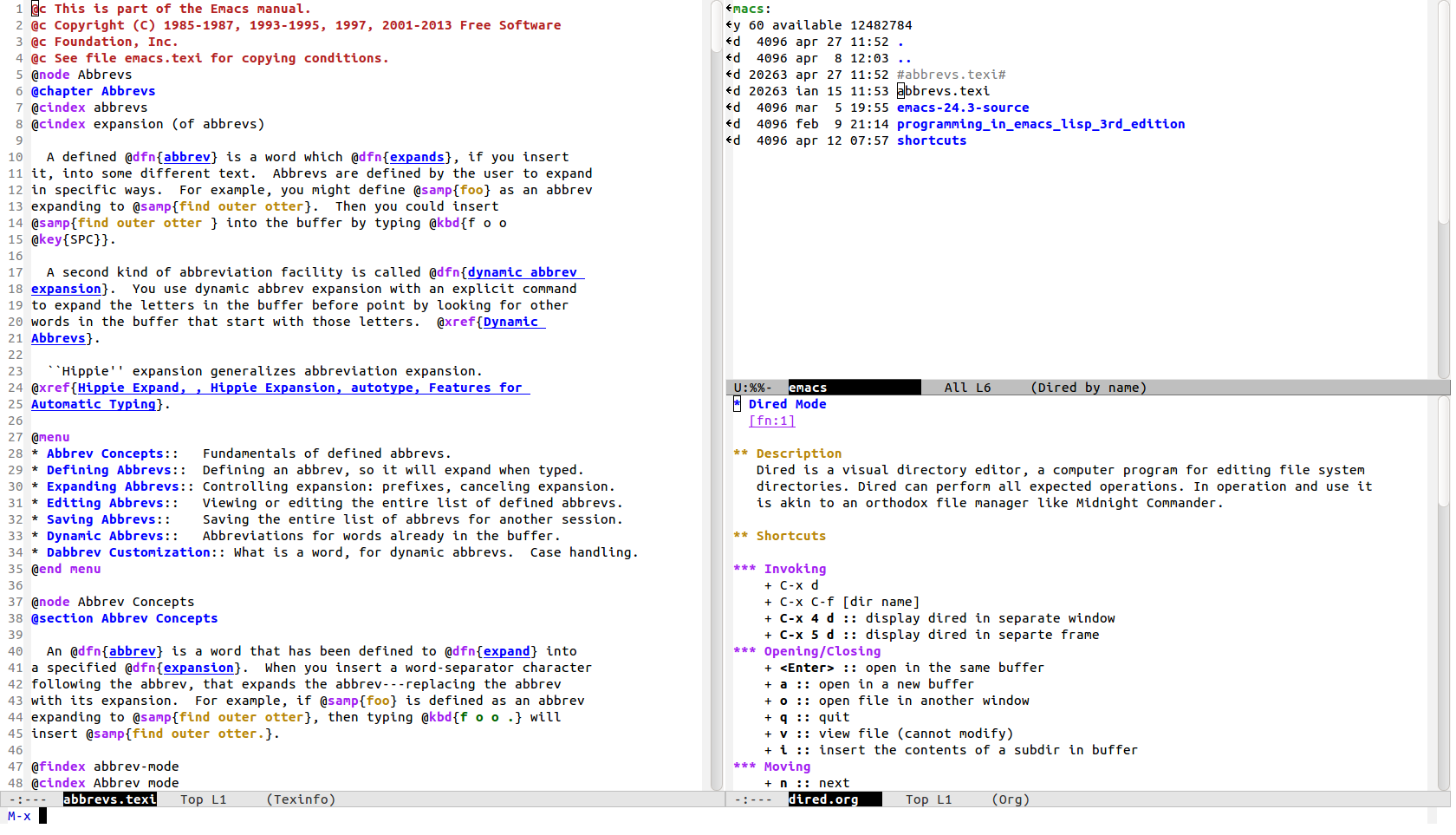Click the scrollbar of the dired.org window
This screenshot has height=835, width=1456.
pyautogui.click(x=1443, y=593)
